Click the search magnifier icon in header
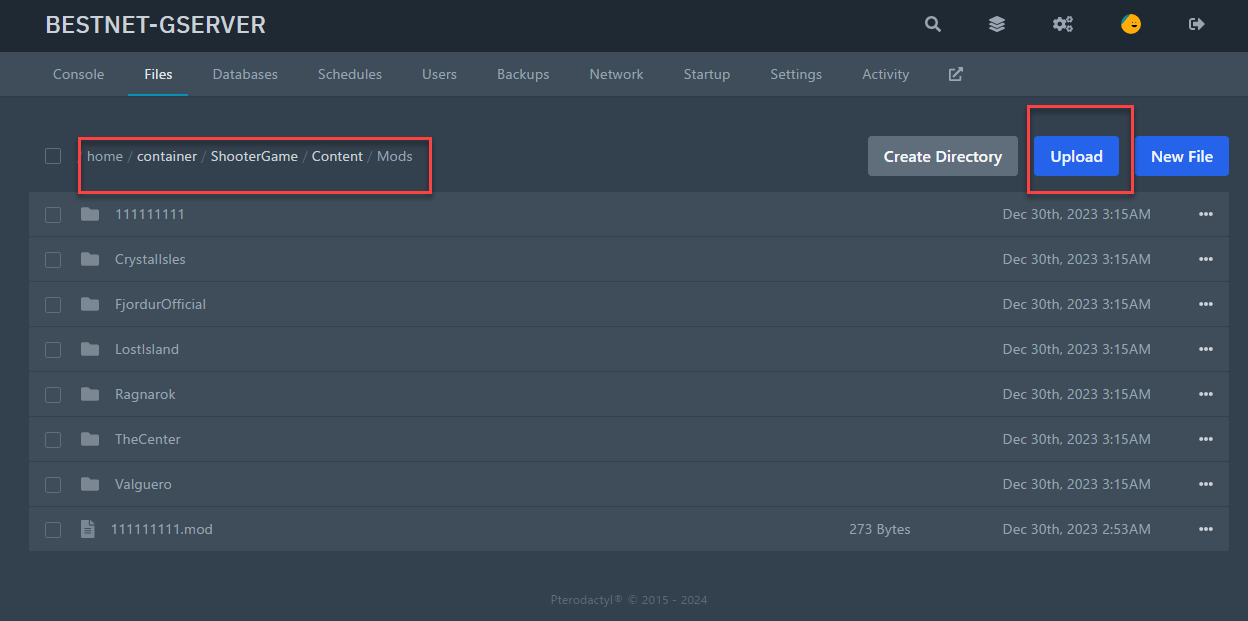 click(x=933, y=25)
